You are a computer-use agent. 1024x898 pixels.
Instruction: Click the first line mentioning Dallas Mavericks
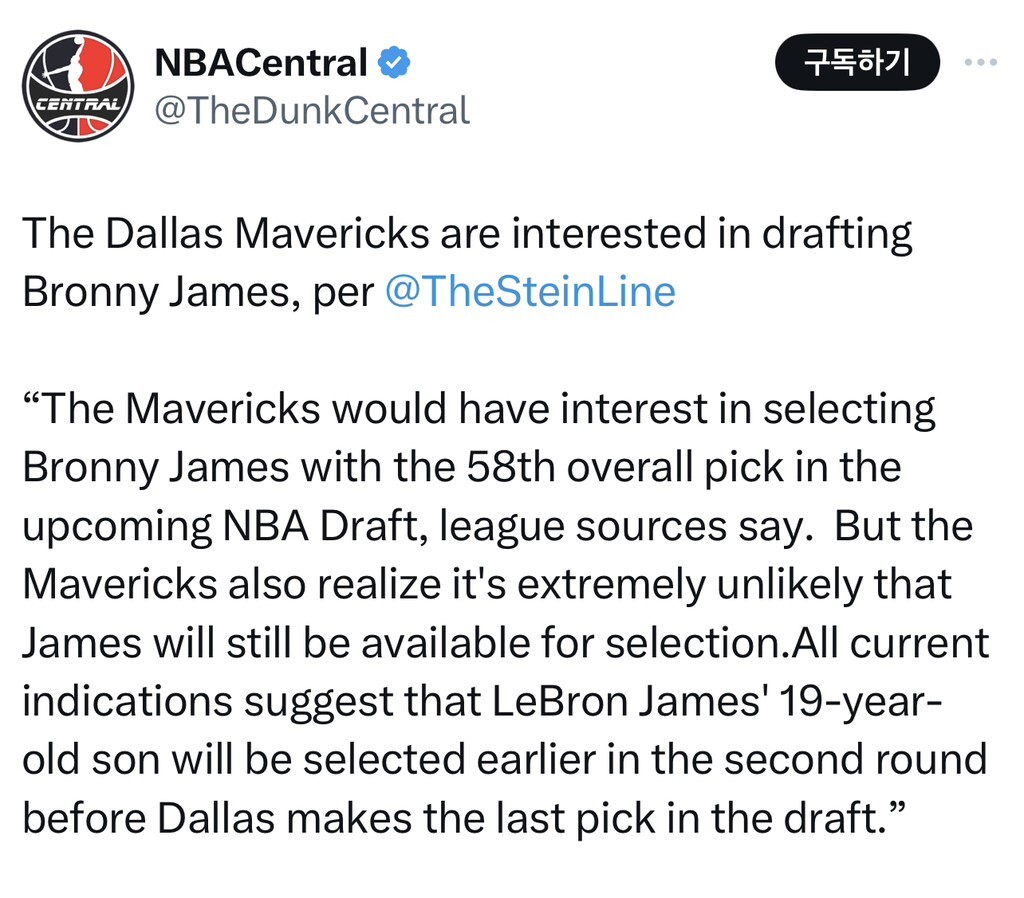pos(466,234)
